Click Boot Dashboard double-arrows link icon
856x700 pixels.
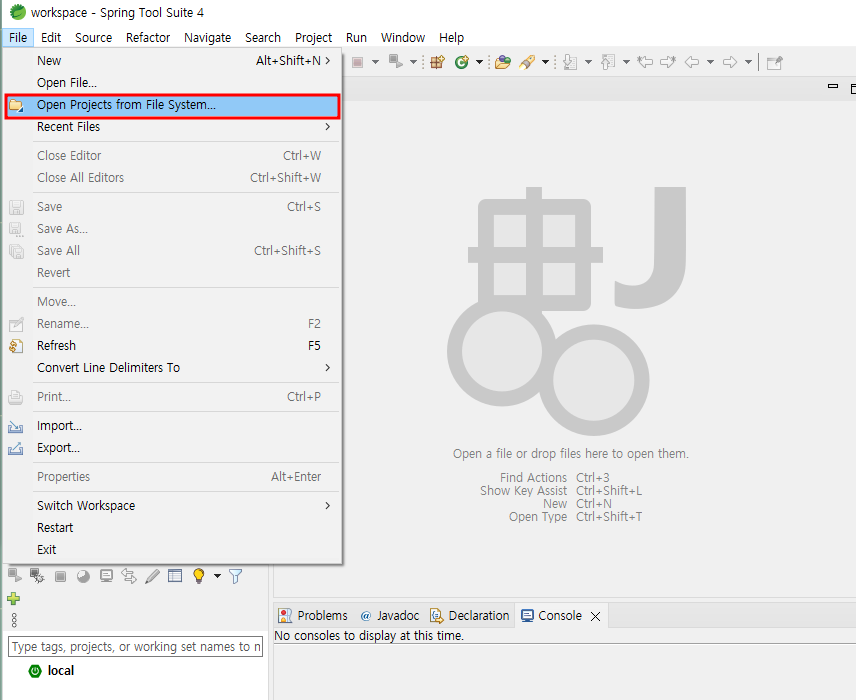coord(129,576)
